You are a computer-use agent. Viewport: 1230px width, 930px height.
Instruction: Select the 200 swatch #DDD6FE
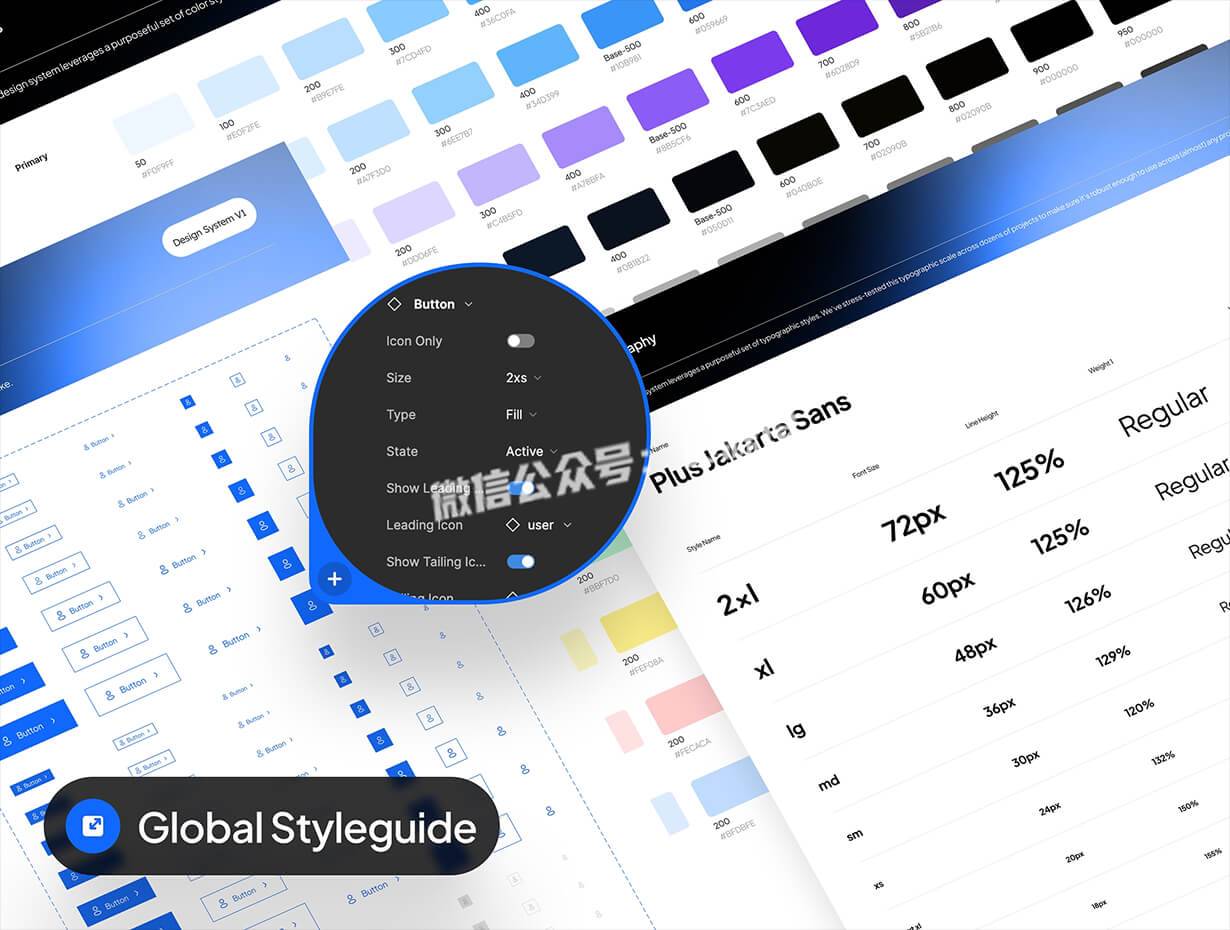pyautogui.click(x=414, y=212)
